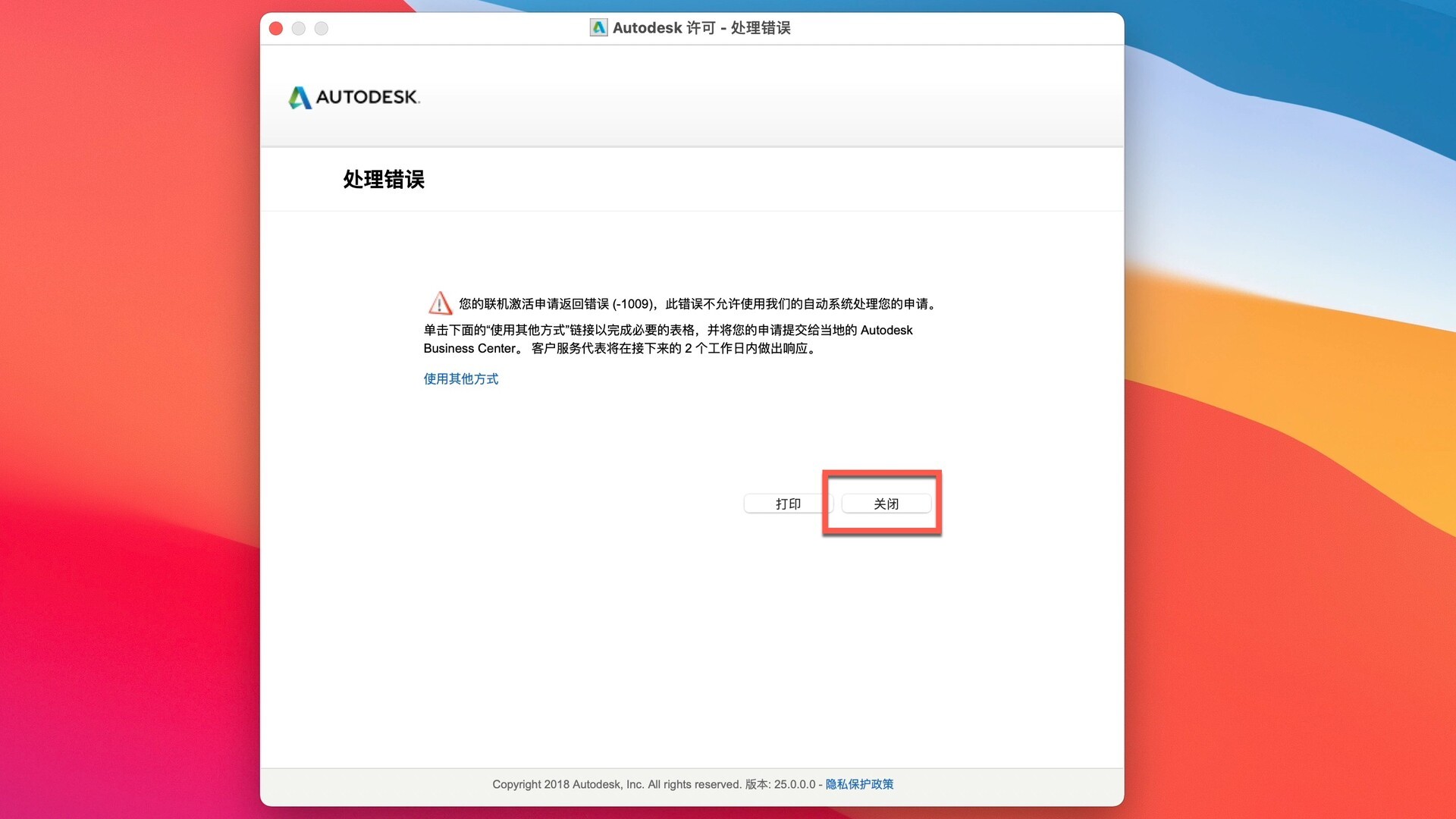Click the Autodesk A logo in header
The height and width of the screenshot is (819, 1456).
click(300, 98)
